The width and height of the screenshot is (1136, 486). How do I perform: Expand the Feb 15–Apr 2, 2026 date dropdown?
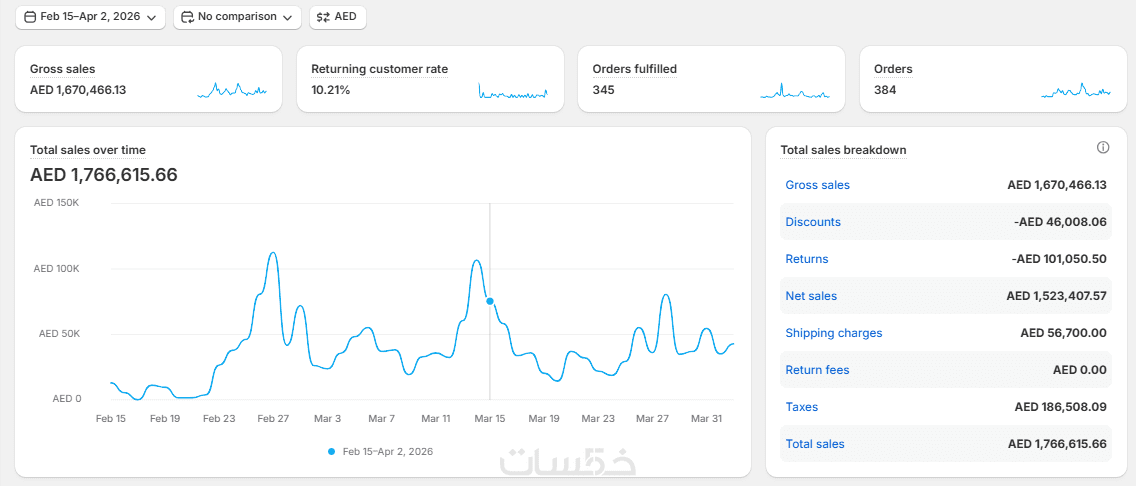90,17
